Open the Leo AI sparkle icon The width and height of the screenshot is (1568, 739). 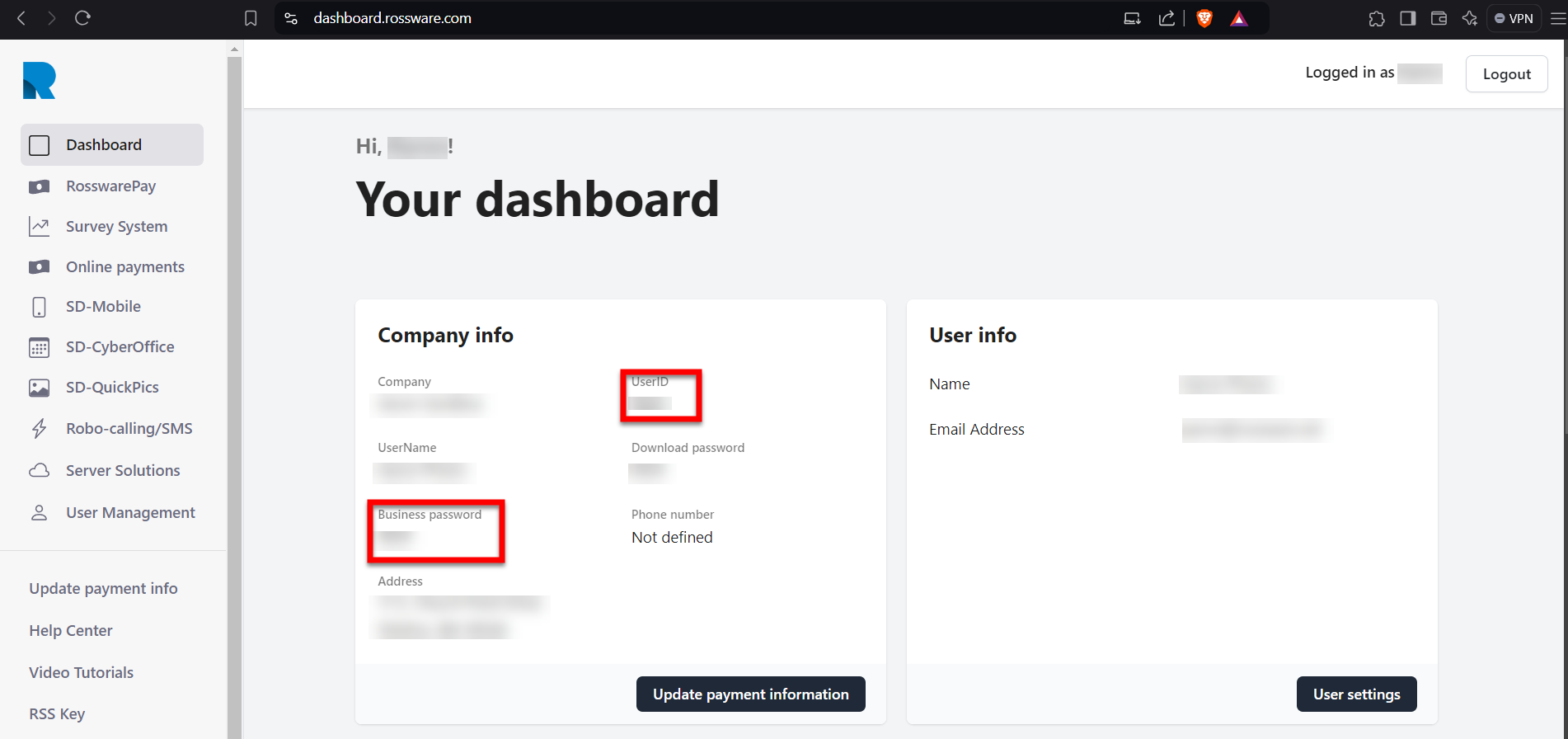pos(1470,18)
